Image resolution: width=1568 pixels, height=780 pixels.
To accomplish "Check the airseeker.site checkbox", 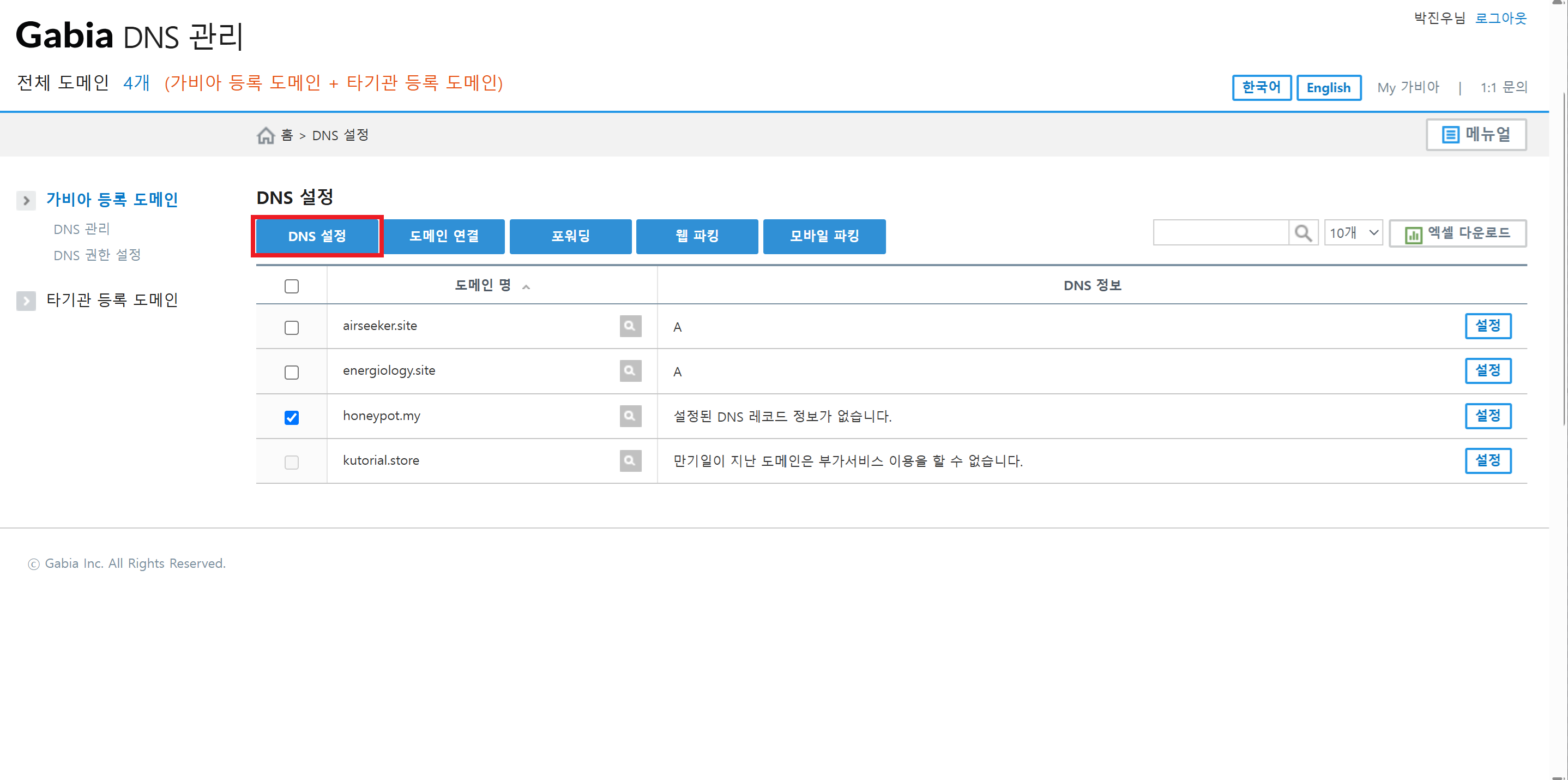I will [x=292, y=328].
